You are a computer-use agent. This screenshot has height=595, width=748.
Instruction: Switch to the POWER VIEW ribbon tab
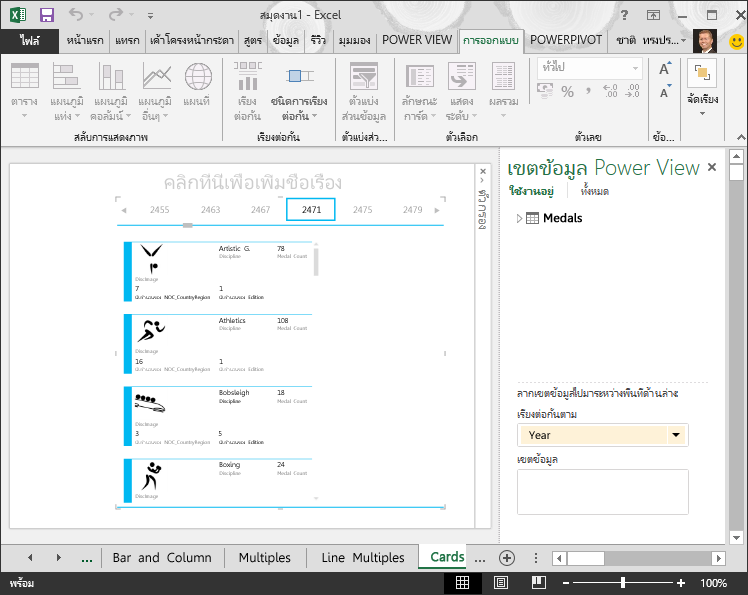pos(417,40)
